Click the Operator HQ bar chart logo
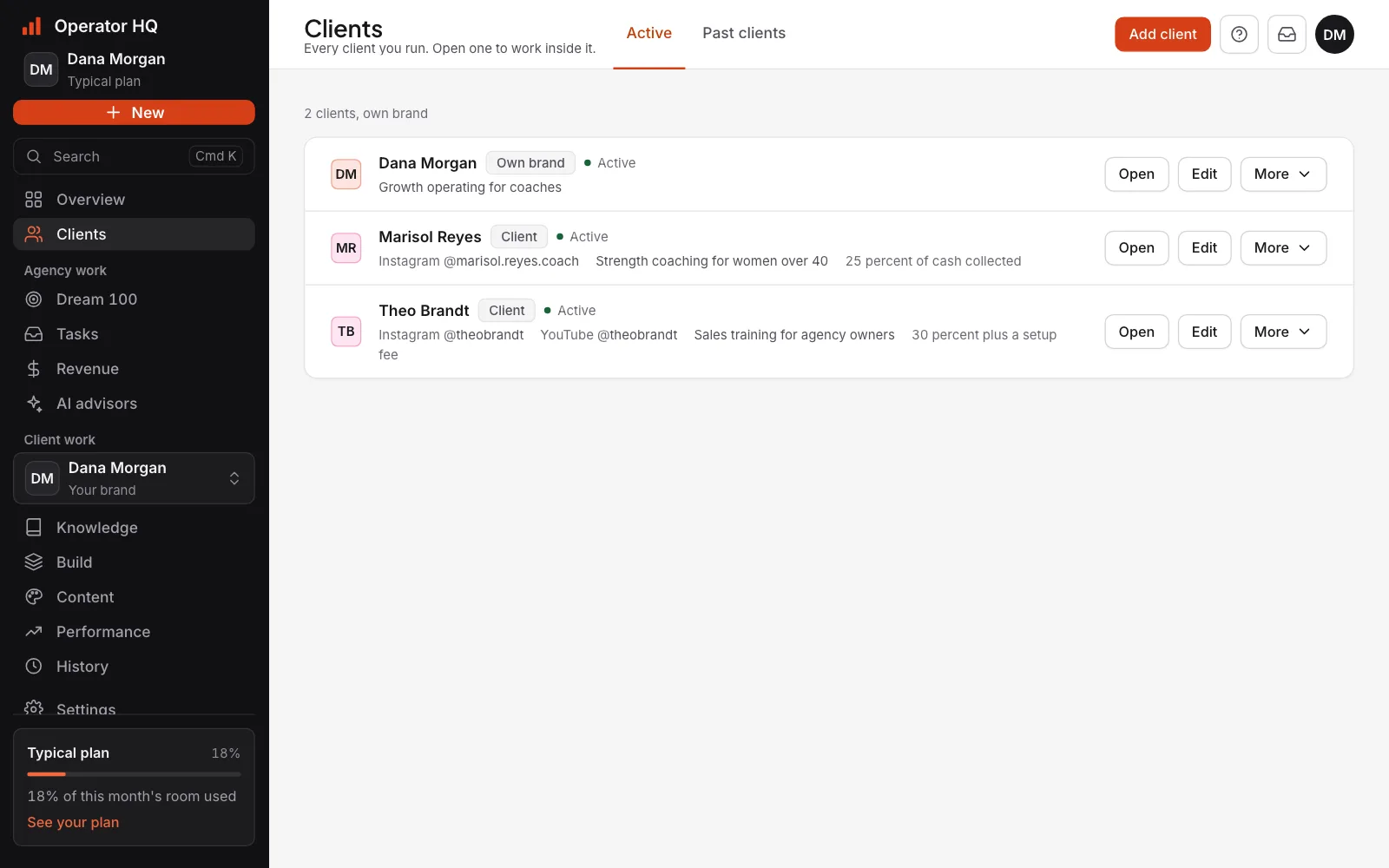 coord(32,26)
